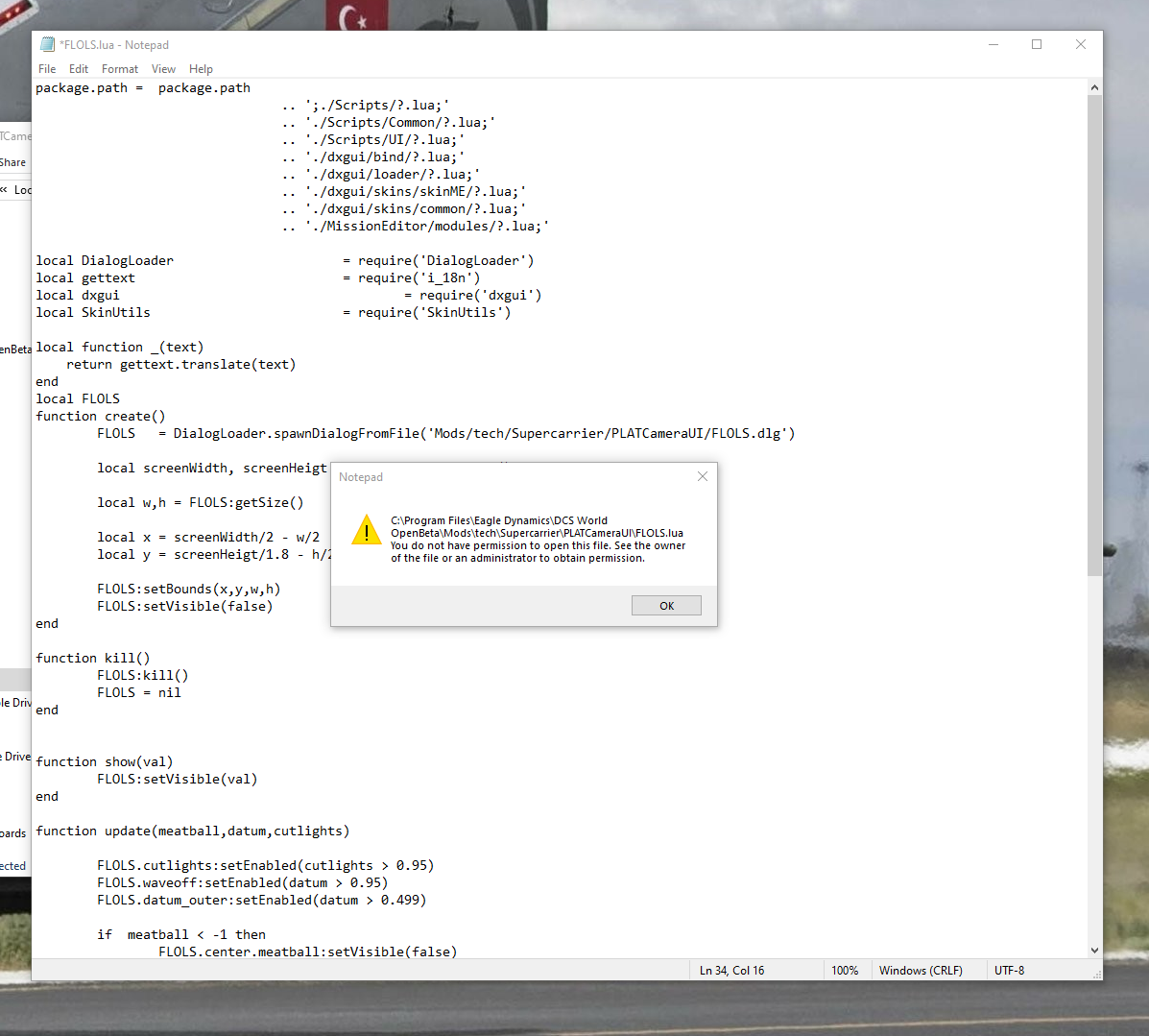Click the line 'FLOLS:setVisible(false)'
Screen dimensions: 1149x1036
[x=184, y=607]
